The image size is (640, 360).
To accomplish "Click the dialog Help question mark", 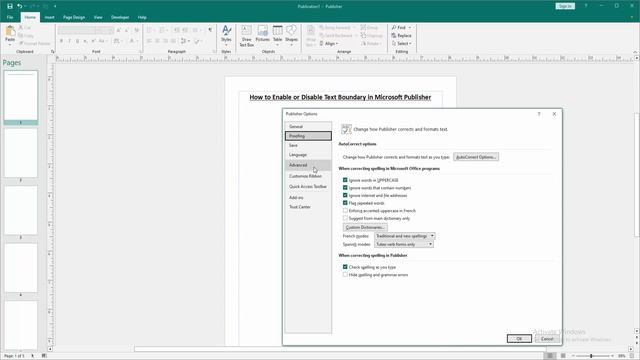I will 539,114.
